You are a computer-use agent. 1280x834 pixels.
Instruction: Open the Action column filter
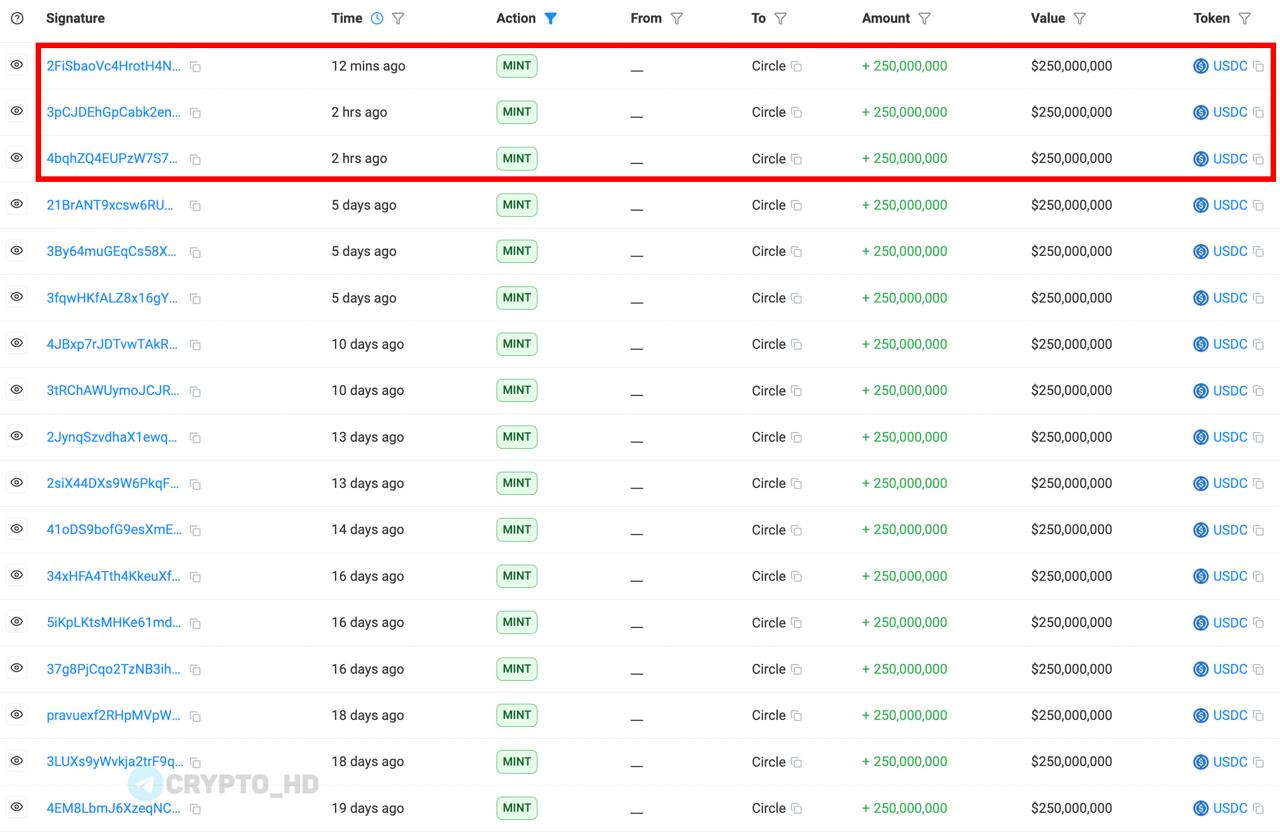click(x=550, y=18)
